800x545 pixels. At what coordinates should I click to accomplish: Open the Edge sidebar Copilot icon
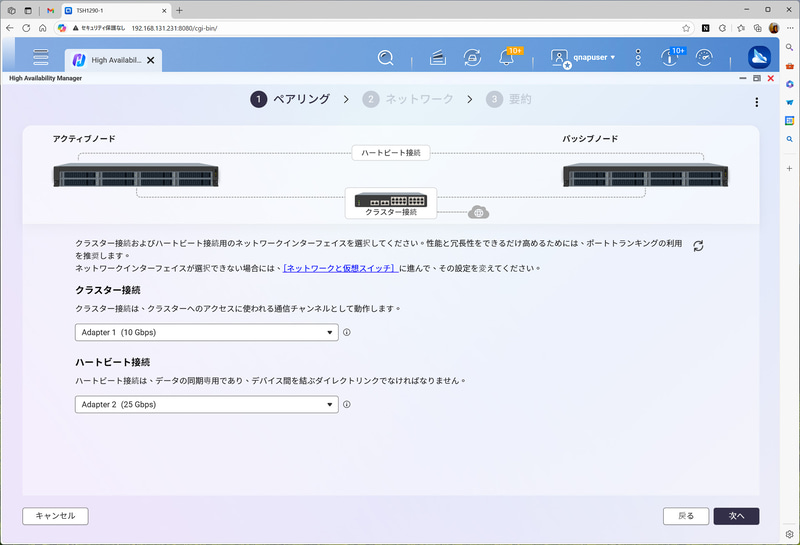coord(789,84)
